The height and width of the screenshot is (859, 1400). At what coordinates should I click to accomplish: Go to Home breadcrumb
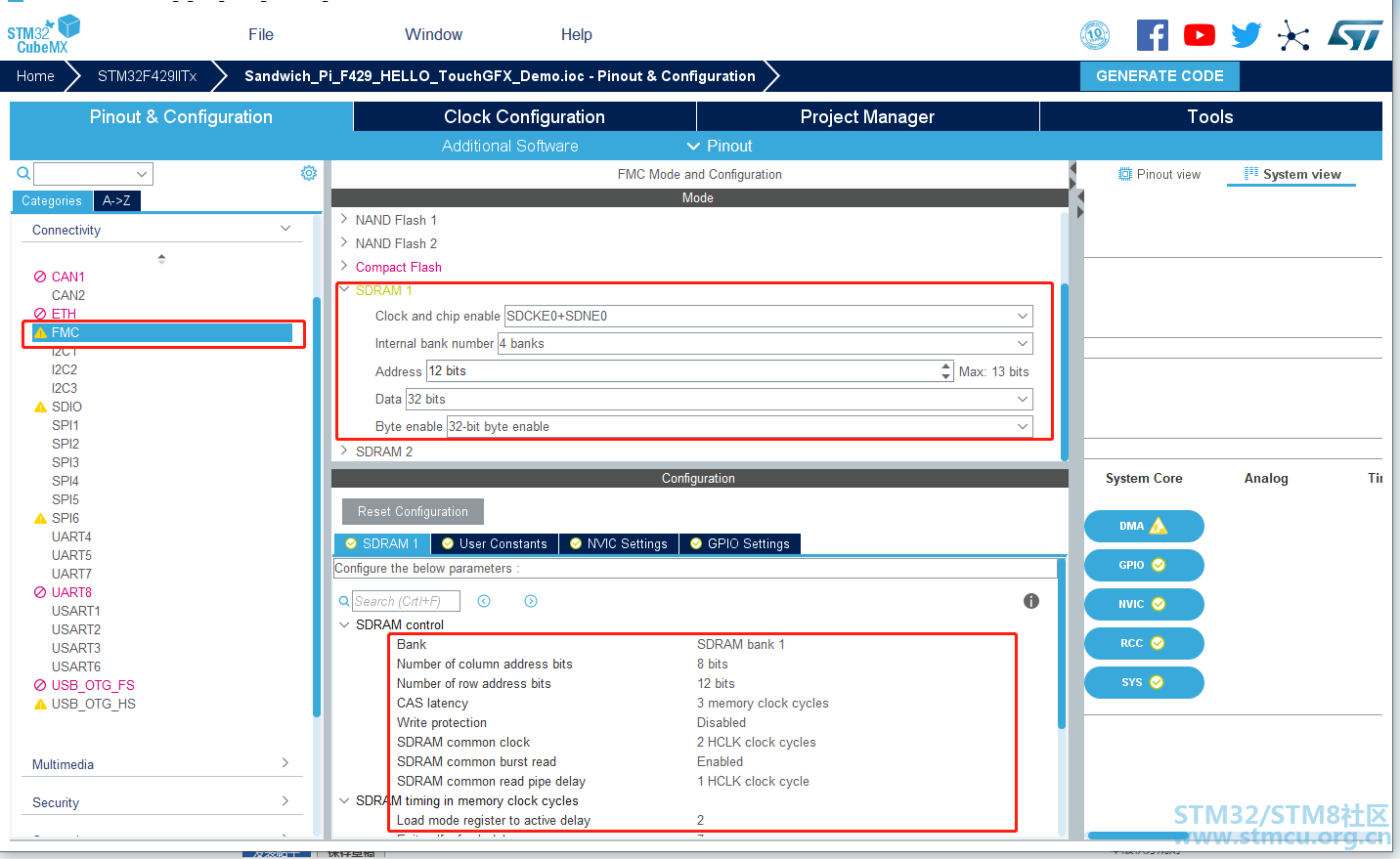point(35,76)
